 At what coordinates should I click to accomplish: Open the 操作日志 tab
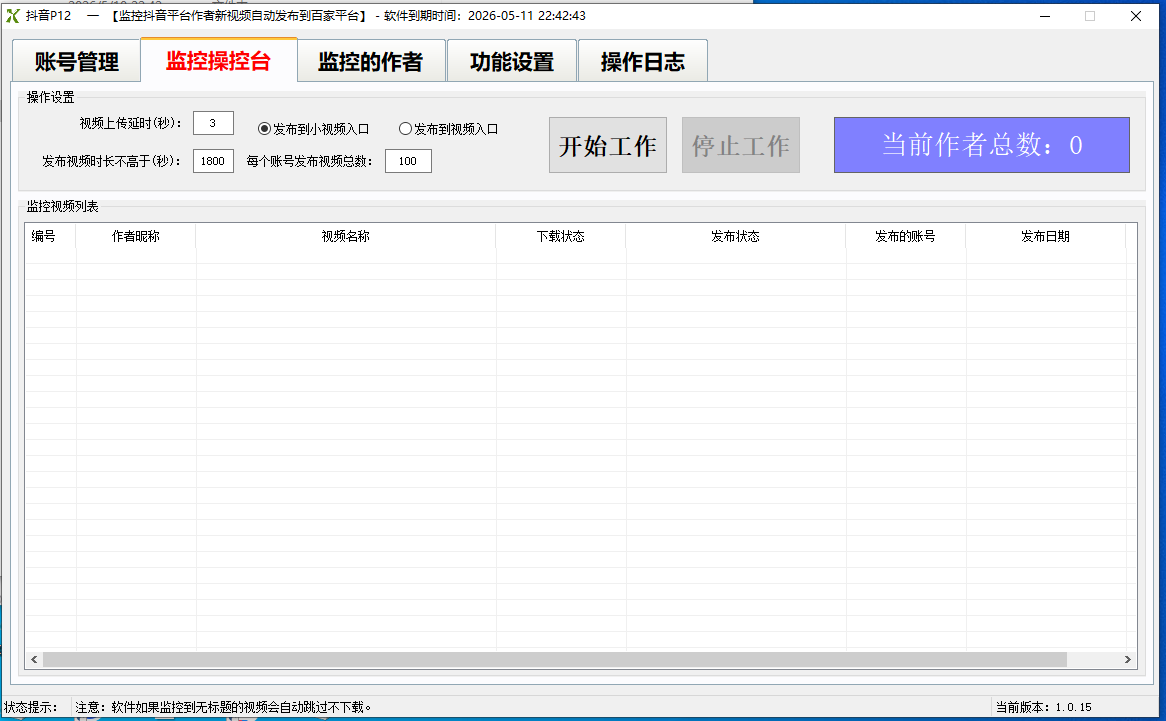click(642, 61)
